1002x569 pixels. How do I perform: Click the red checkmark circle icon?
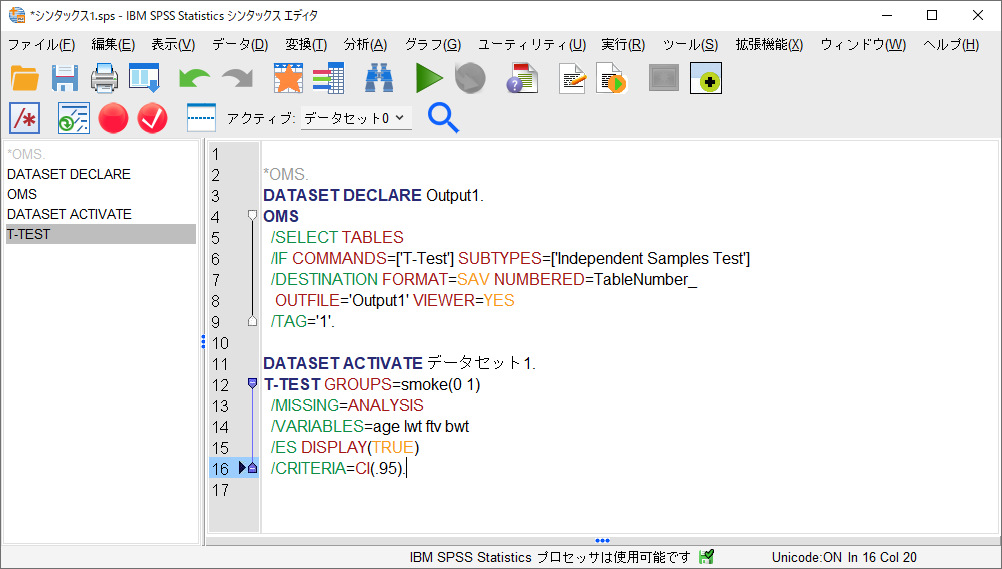[x=152, y=118]
